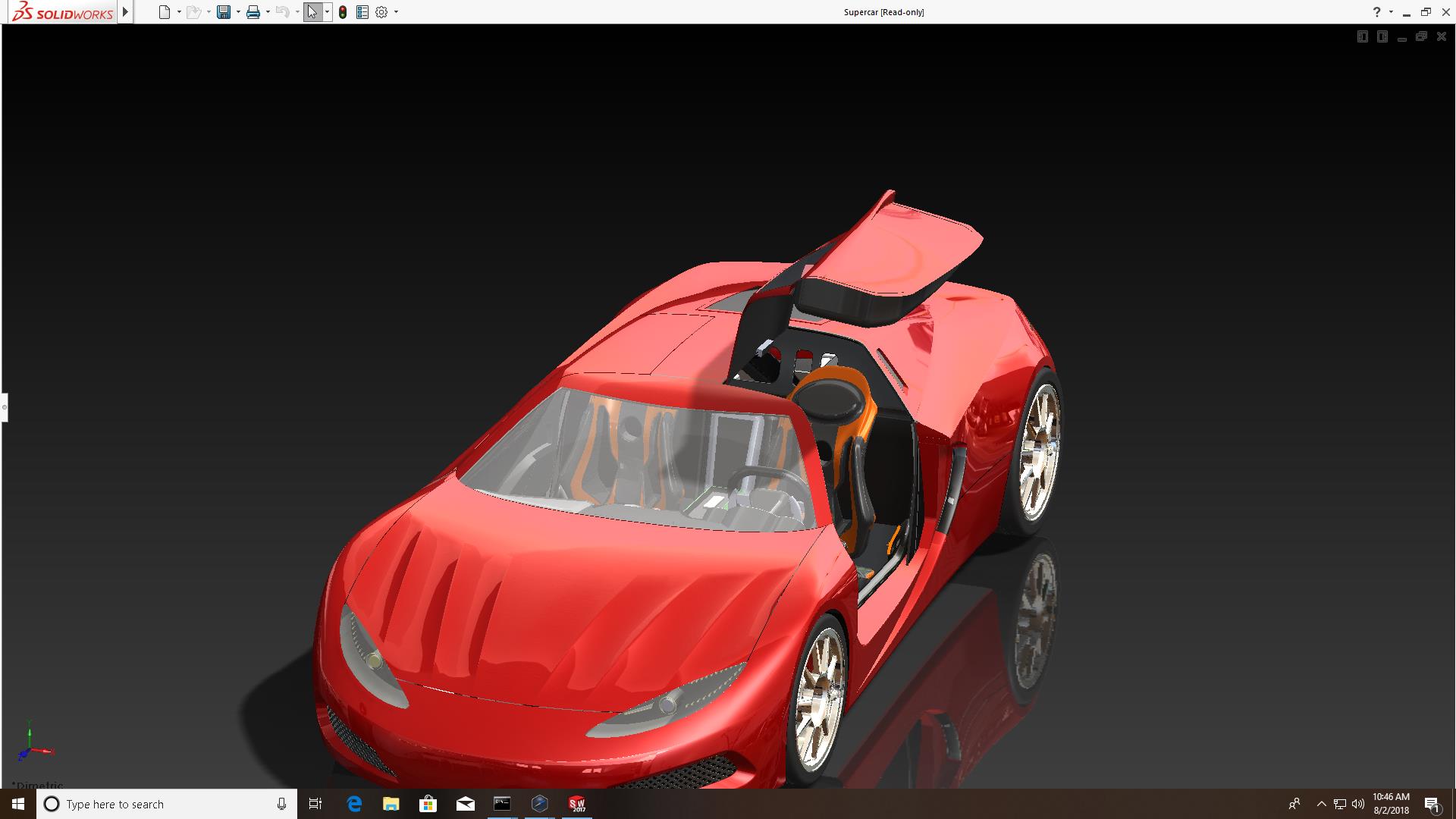The height and width of the screenshot is (819, 1456).
Task: Click the Rebuild traffic light icon
Action: pos(343,12)
